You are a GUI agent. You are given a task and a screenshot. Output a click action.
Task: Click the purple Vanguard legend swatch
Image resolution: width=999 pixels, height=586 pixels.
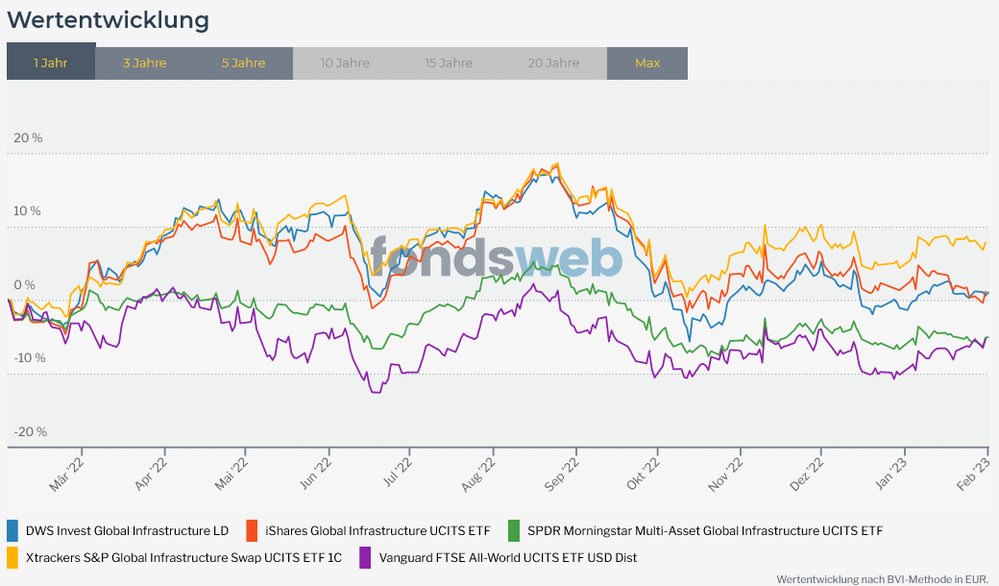365,557
